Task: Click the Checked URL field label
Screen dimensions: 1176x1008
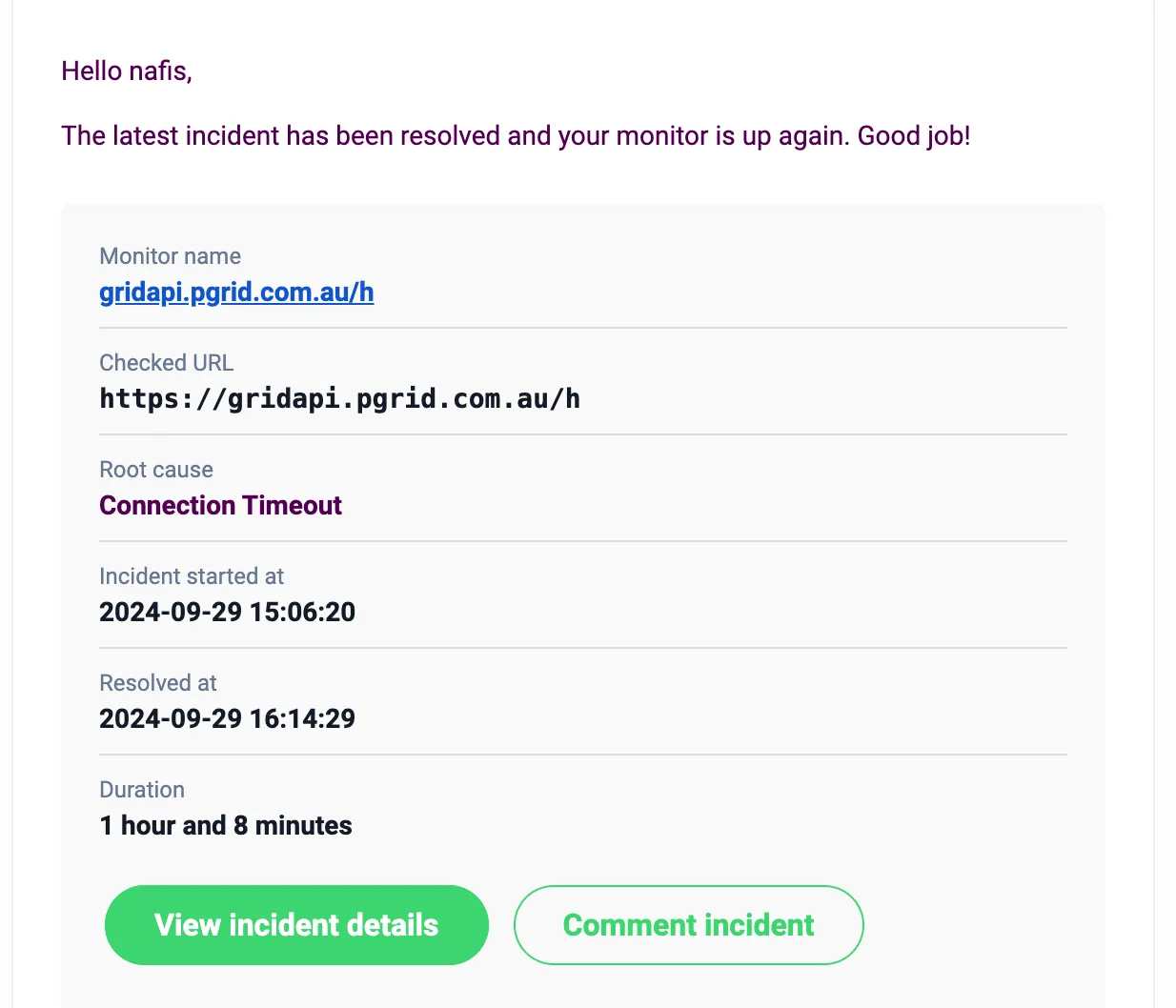Action: pyautogui.click(x=166, y=363)
